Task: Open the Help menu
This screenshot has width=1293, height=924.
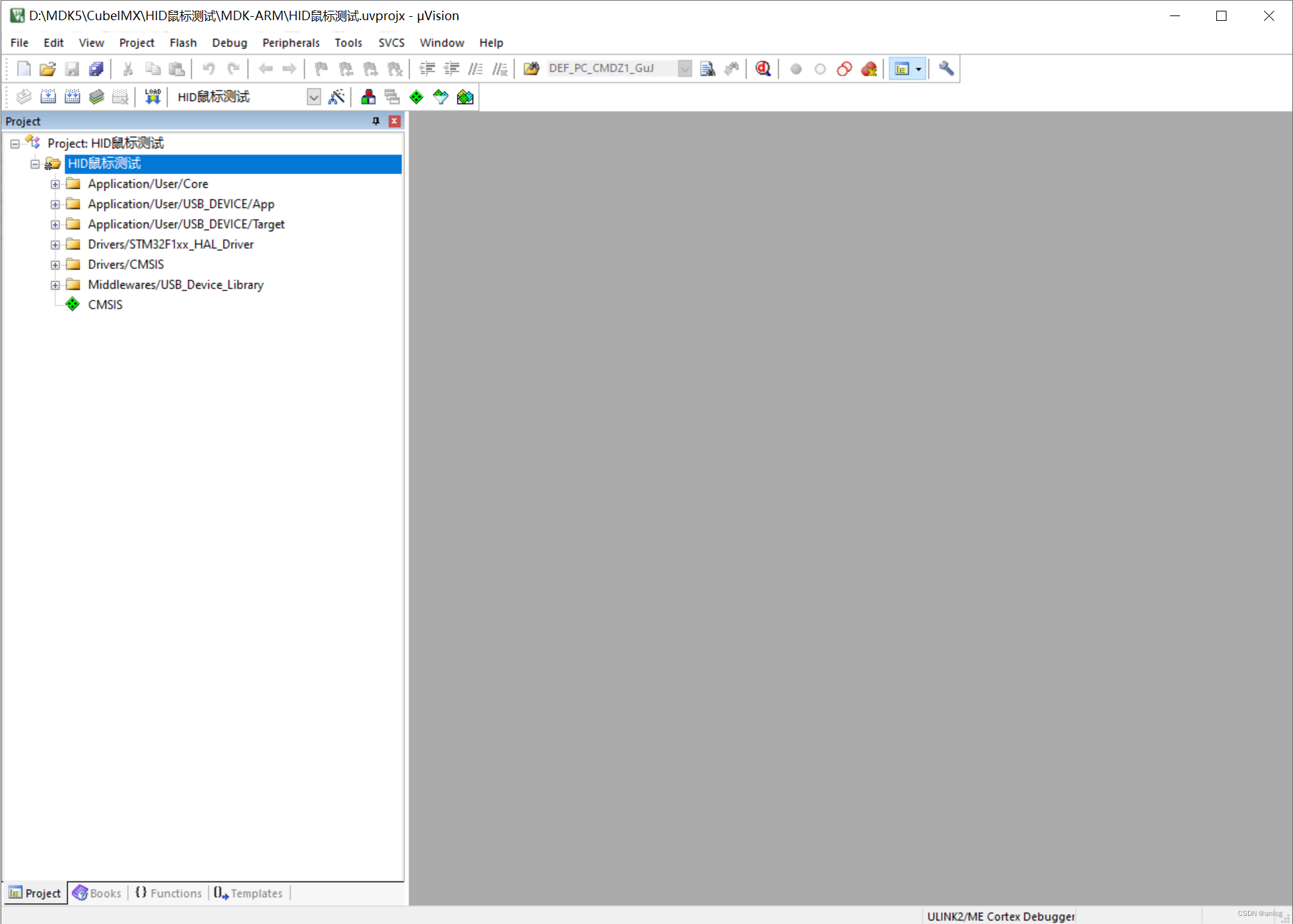Action: pos(491,42)
